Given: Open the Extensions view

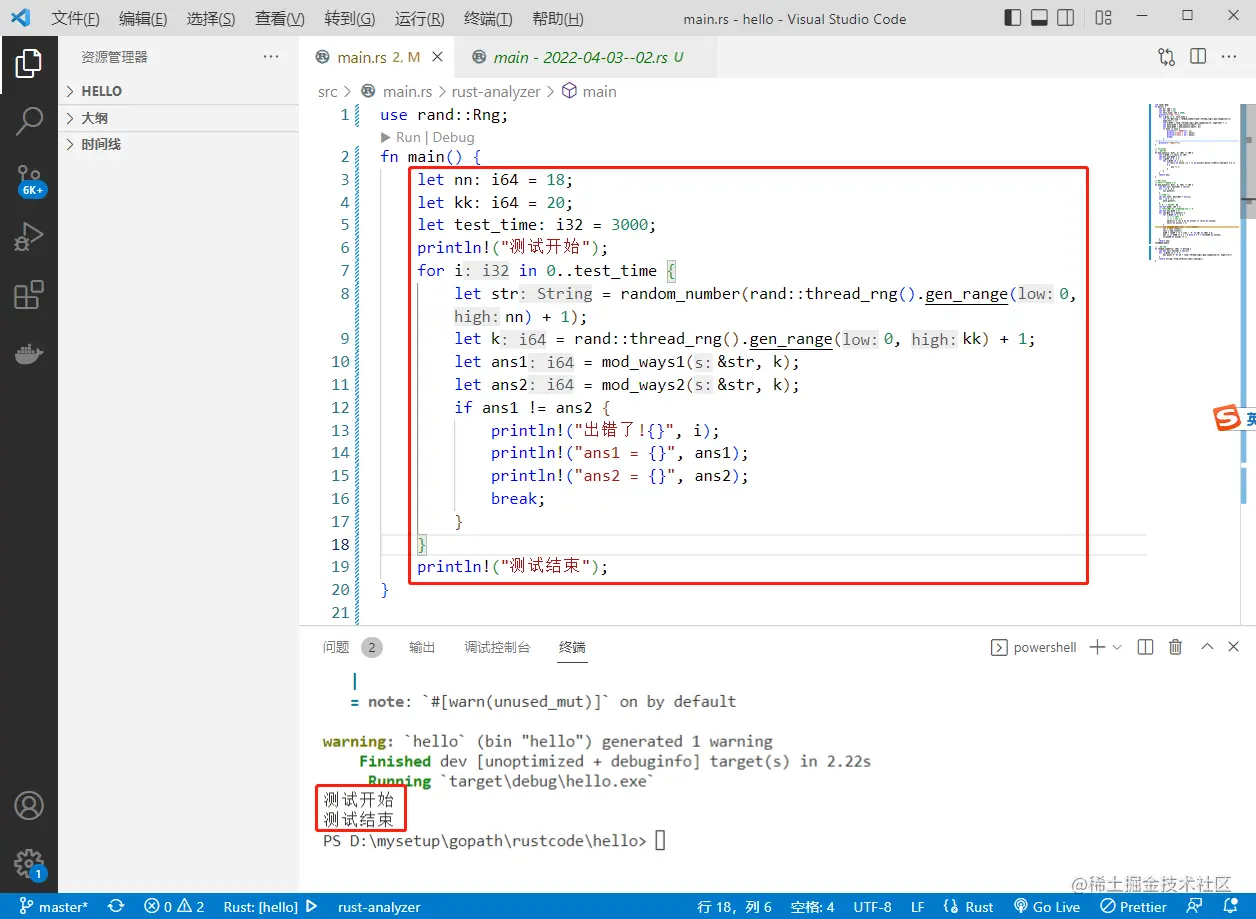Looking at the screenshot, I should tap(29, 295).
